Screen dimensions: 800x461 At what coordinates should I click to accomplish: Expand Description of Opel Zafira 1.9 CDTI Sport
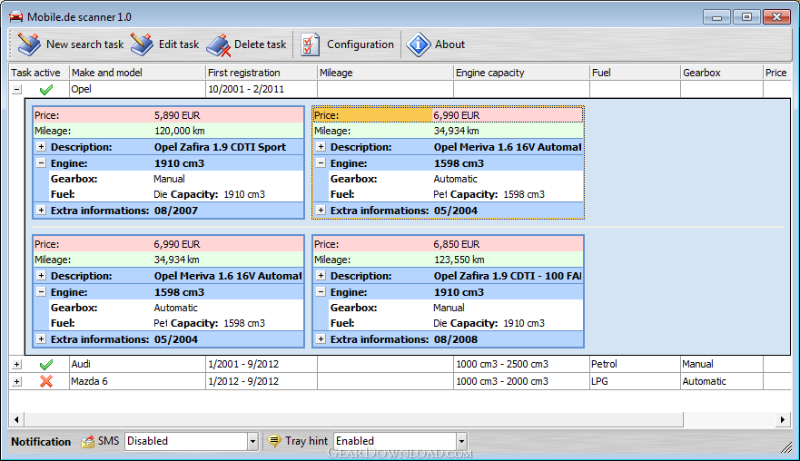(x=41, y=147)
